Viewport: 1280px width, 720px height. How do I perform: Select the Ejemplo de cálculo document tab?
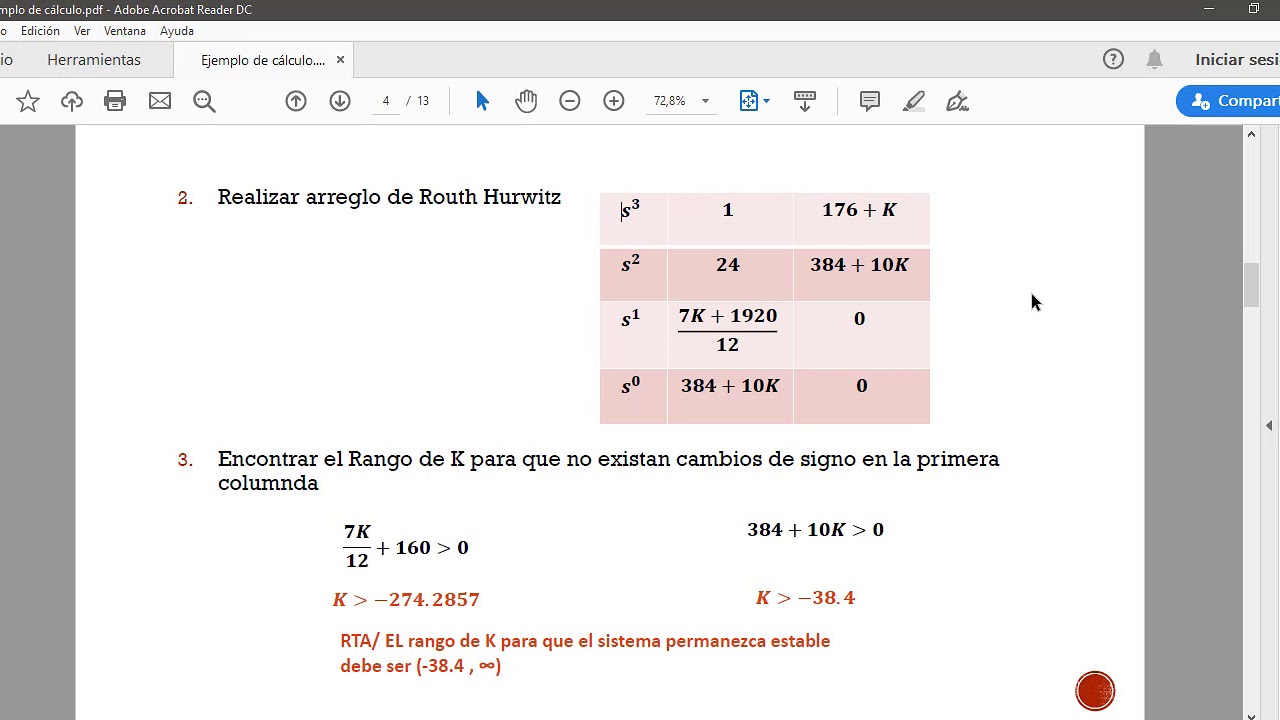click(263, 60)
